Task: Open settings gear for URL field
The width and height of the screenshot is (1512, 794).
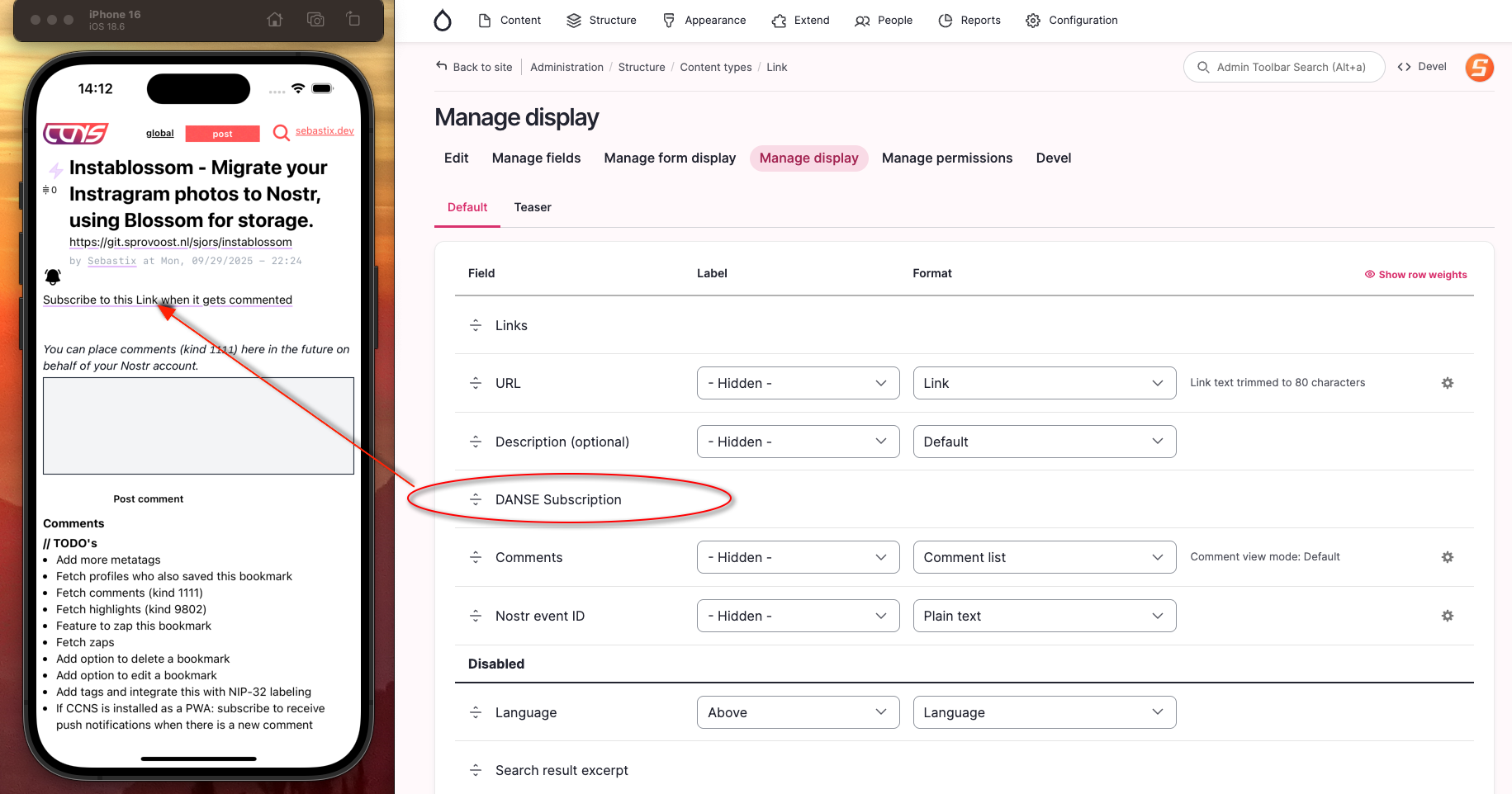Action: point(1447,383)
